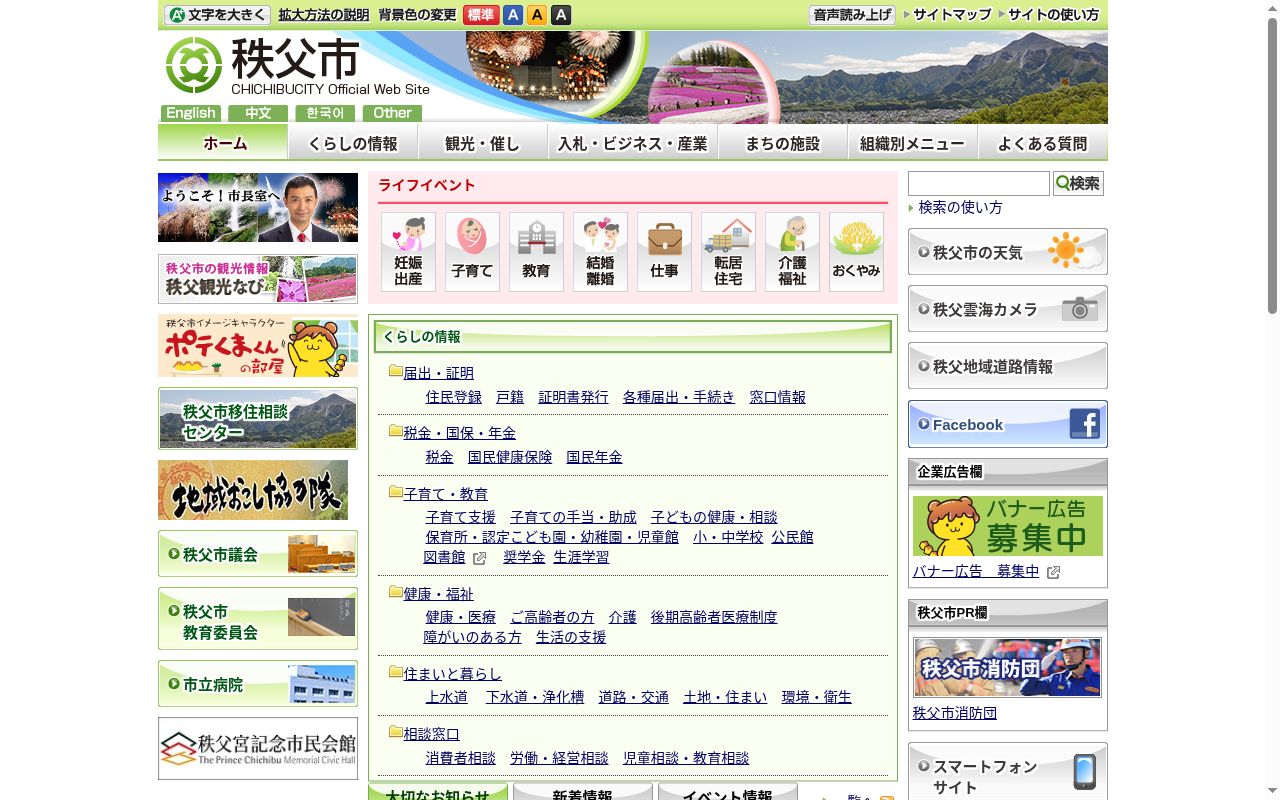
Task: Open the 秩父市議会 banner
Action: click(x=258, y=554)
